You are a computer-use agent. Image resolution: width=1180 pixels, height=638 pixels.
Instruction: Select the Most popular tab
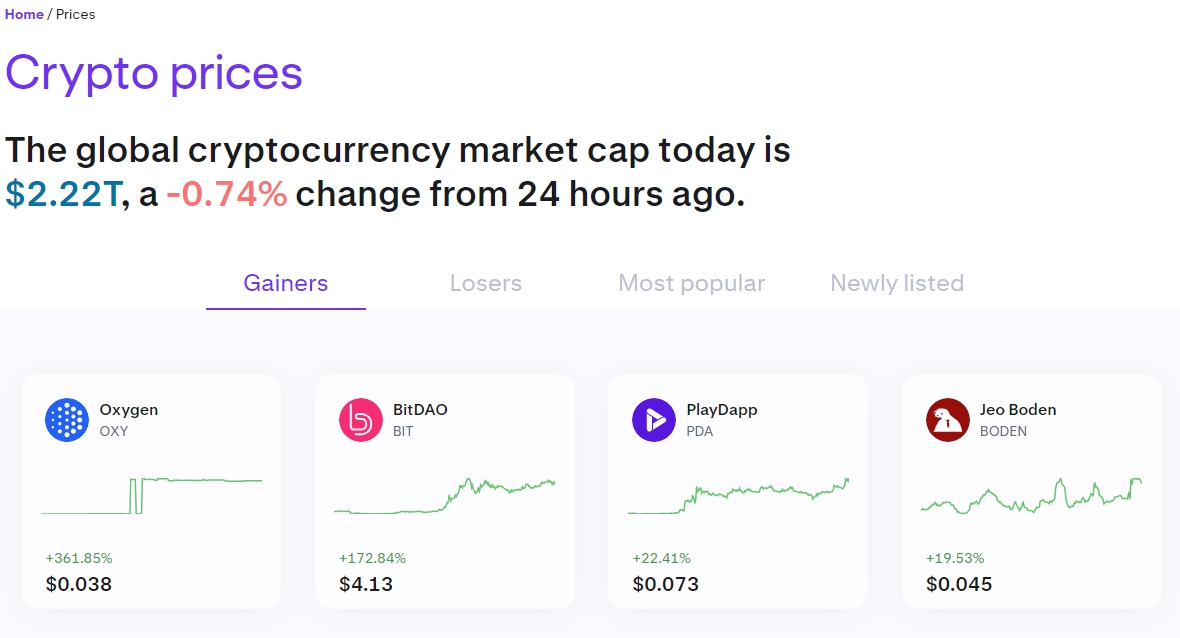(692, 283)
